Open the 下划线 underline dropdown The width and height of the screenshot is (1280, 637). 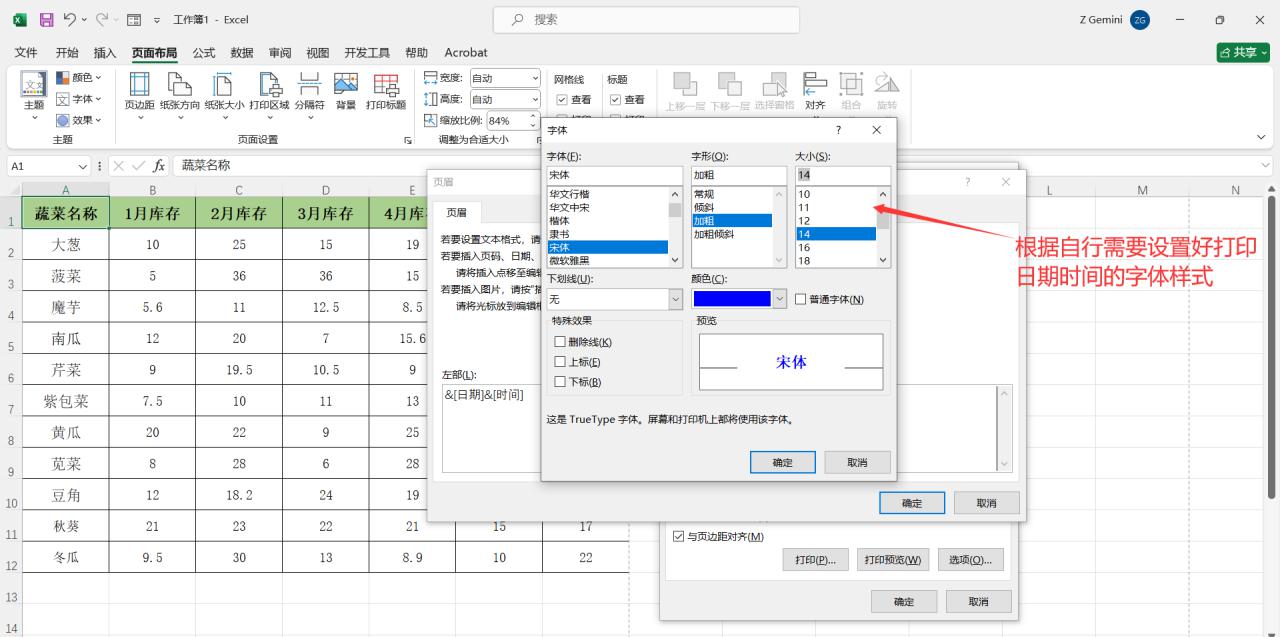point(675,299)
